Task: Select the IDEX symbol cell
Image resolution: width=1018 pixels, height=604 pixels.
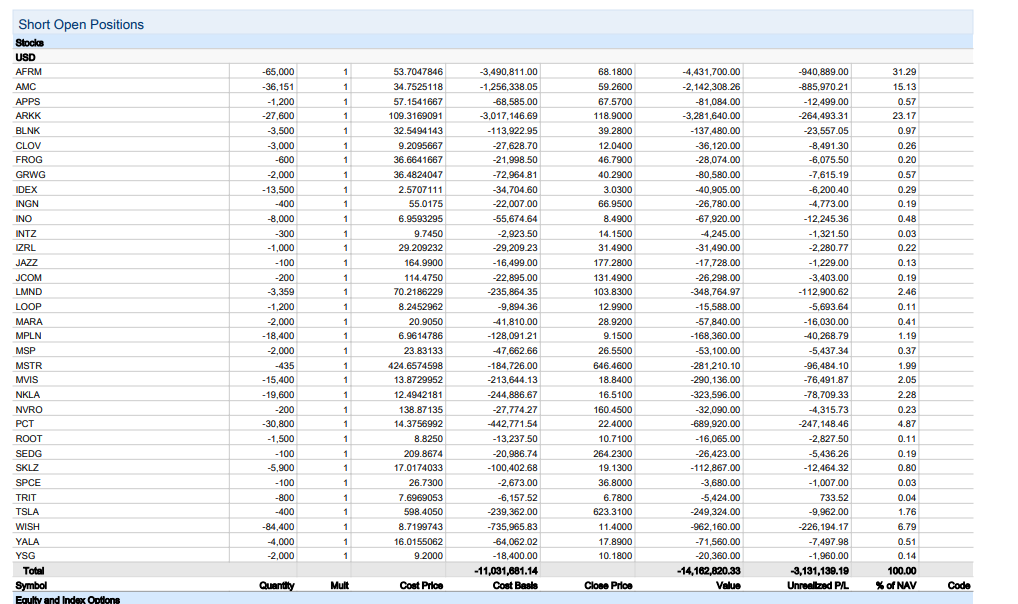Action: [27, 190]
